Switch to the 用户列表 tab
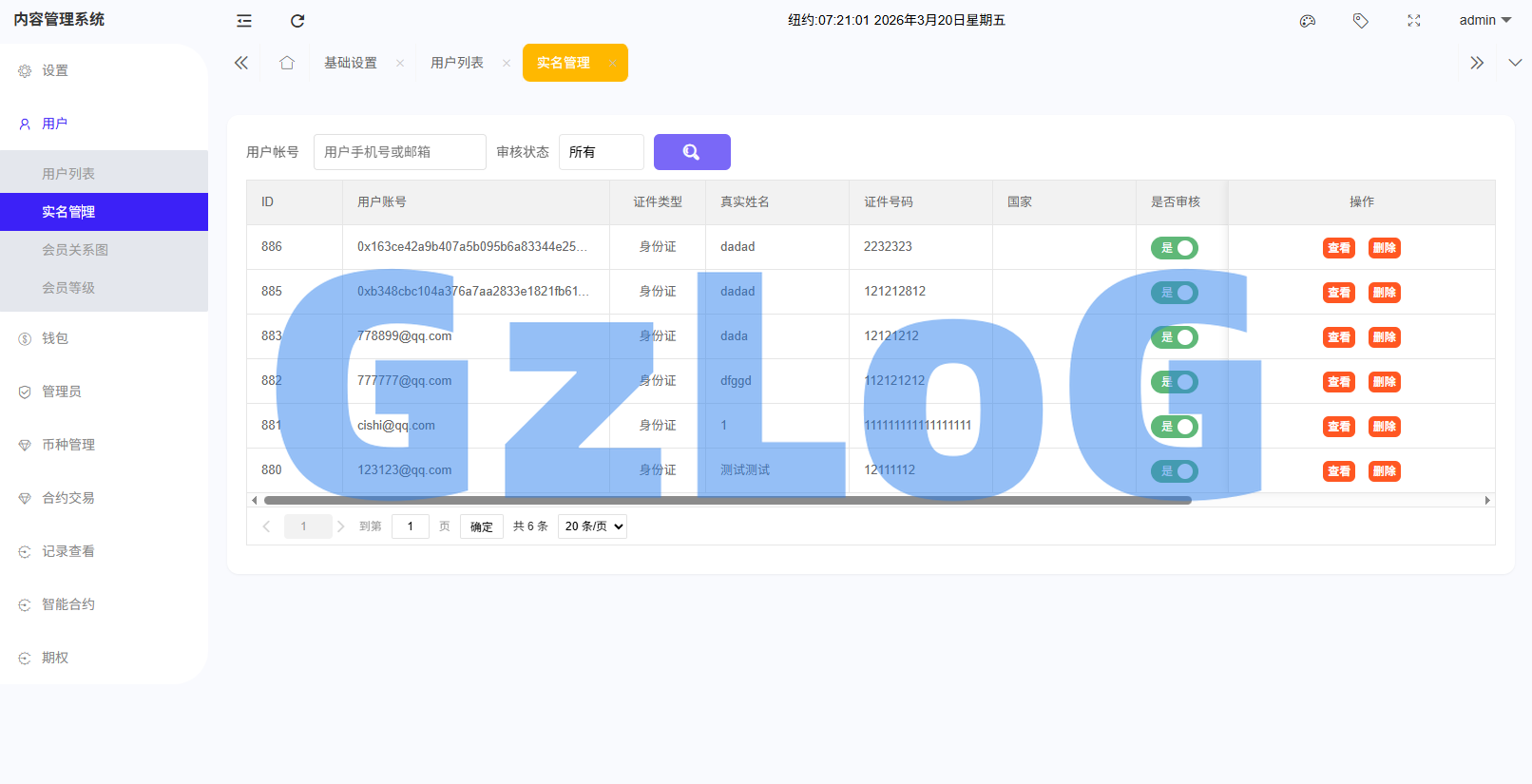Screen dimensions: 1532x784 coord(457,63)
